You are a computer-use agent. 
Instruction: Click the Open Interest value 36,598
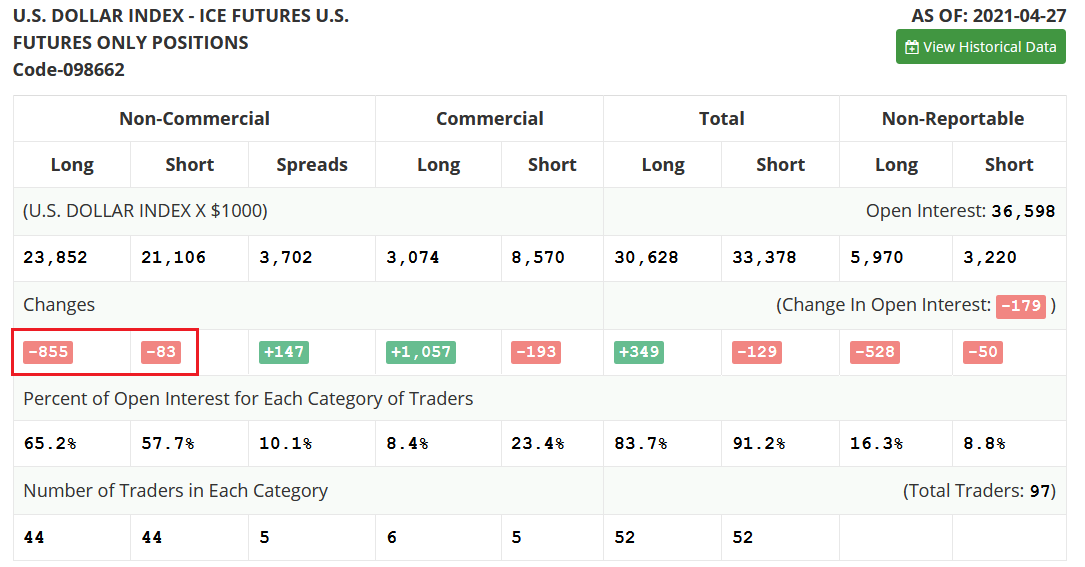(1023, 211)
